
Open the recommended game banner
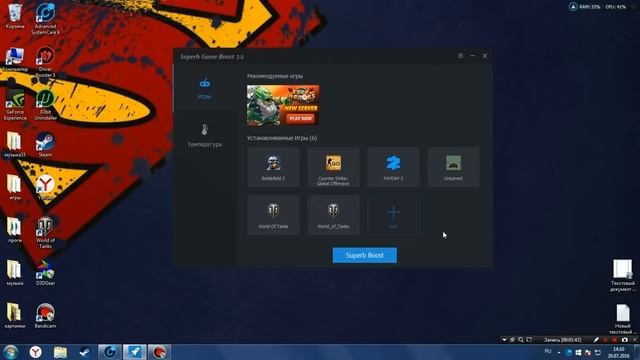tap(283, 105)
